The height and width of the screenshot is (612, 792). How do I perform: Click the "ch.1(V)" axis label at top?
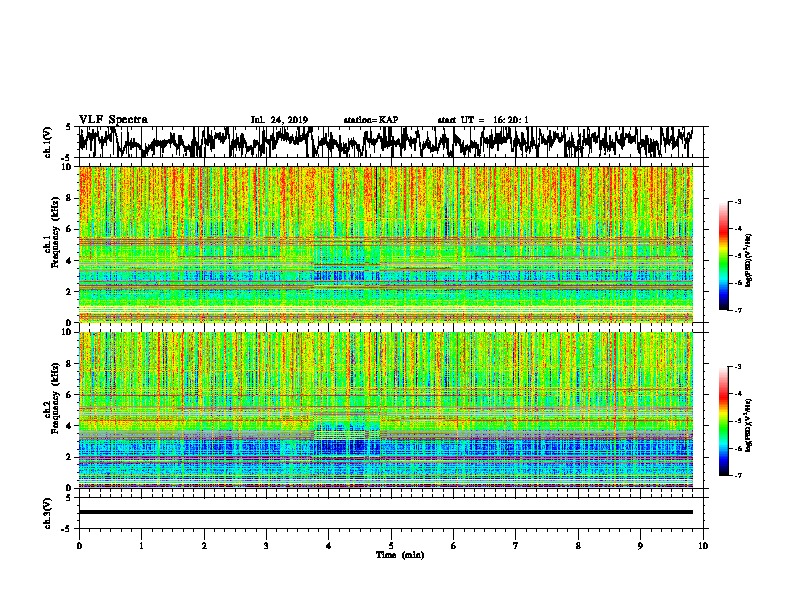[x=48, y=142]
